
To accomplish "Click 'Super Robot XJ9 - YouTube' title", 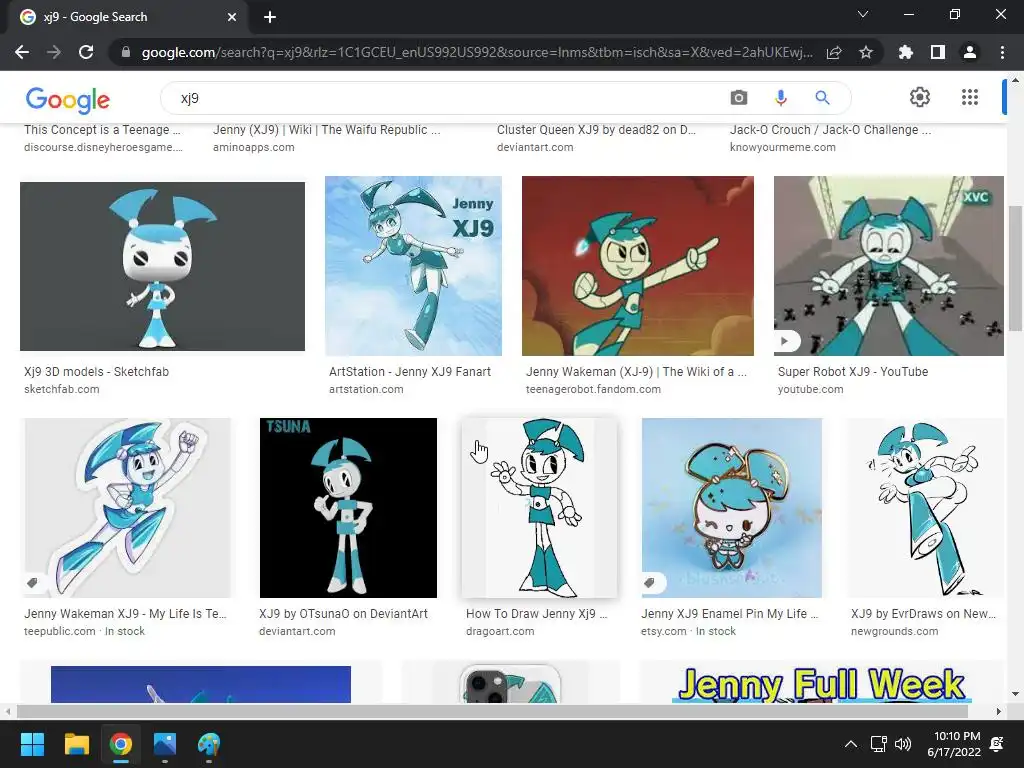I will (853, 372).
